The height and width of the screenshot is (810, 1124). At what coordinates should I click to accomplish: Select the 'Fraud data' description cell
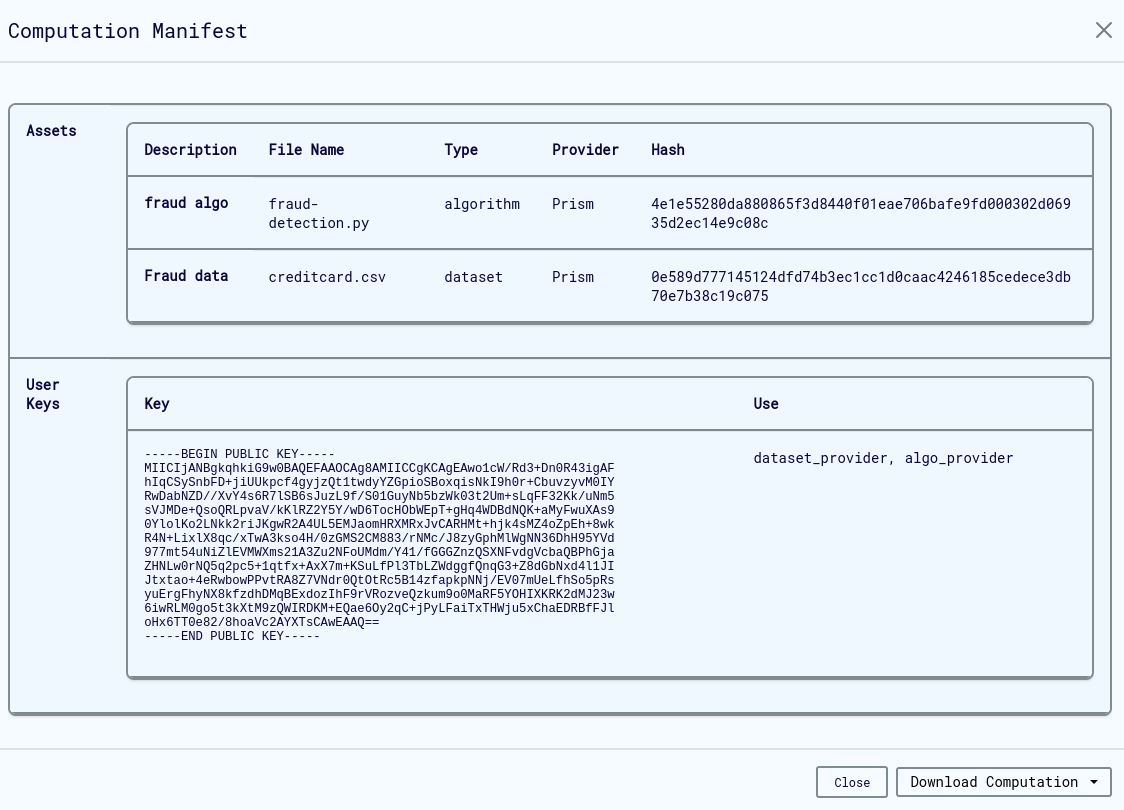pos(186,276)
